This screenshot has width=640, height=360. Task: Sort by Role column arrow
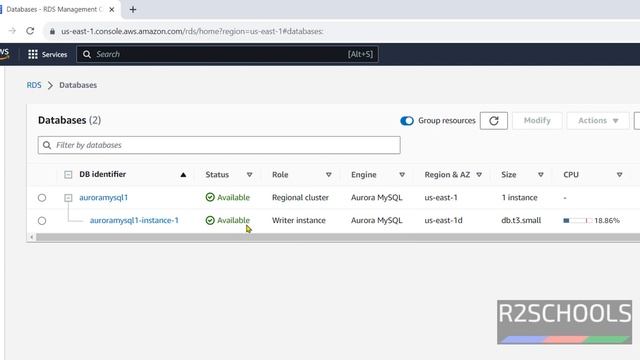tap(329, 175)
